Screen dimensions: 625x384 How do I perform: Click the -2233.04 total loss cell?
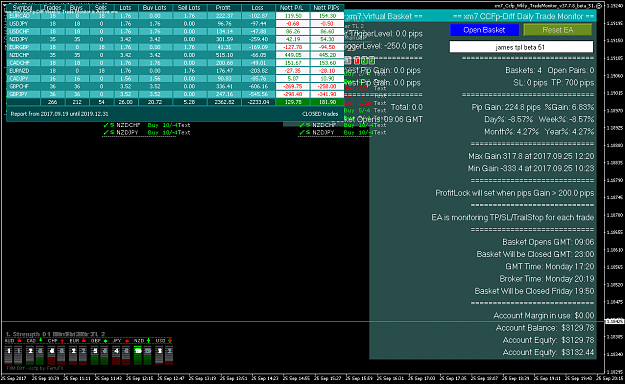pyautogui.click(x=258, y=102)
